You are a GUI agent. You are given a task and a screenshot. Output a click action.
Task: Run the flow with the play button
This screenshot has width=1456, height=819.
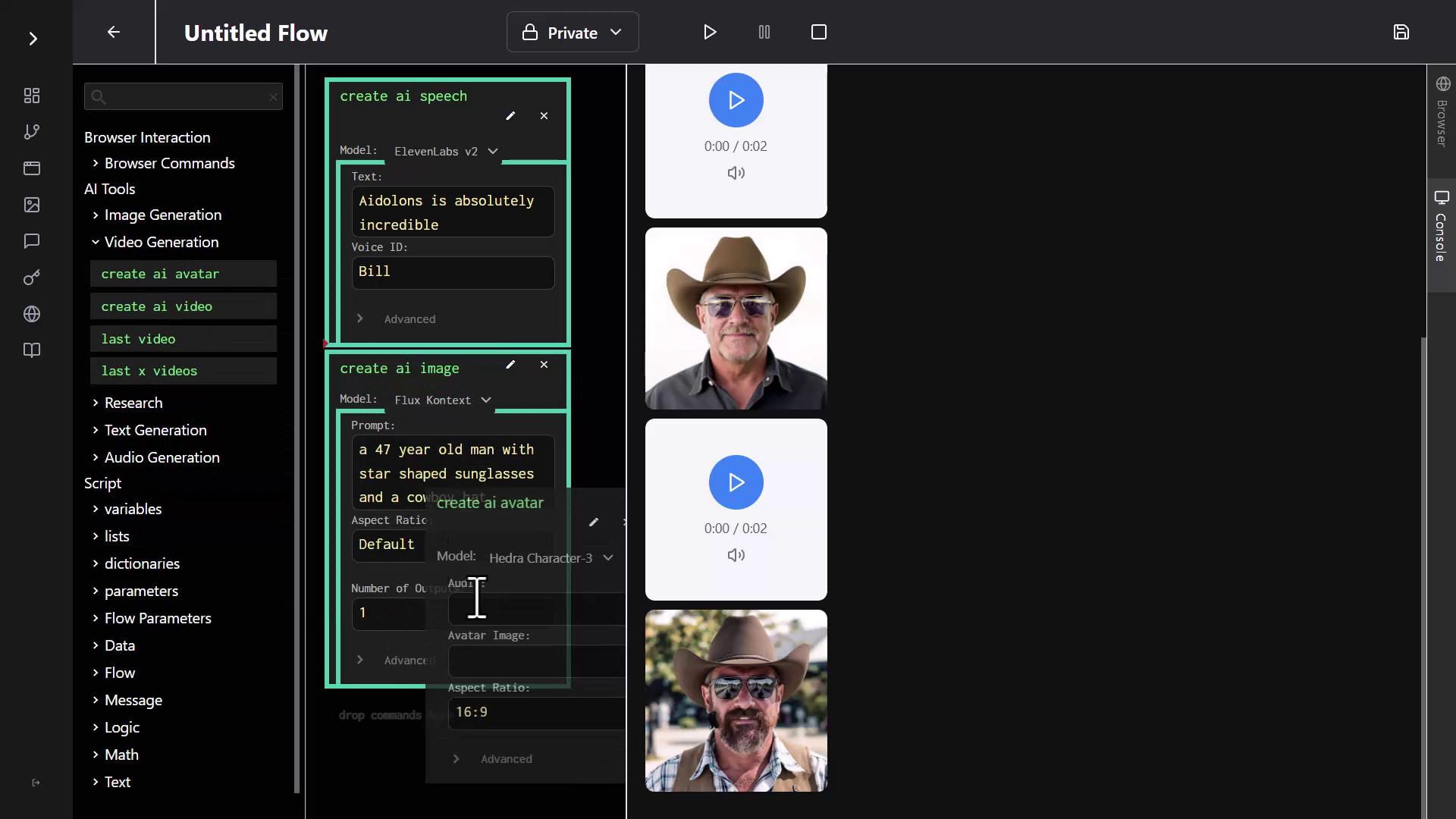[710, 32]
